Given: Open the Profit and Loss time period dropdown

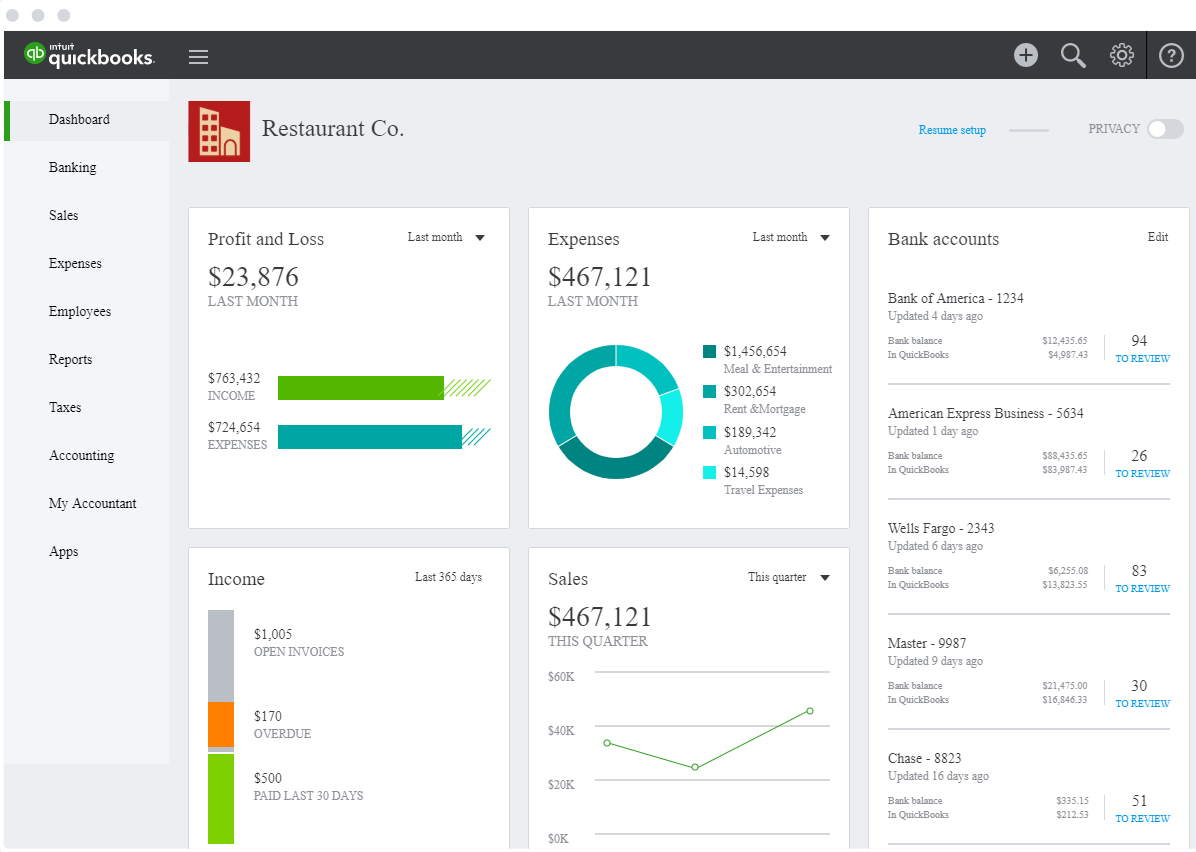Looking at the screenshot, I should [447, 237].
